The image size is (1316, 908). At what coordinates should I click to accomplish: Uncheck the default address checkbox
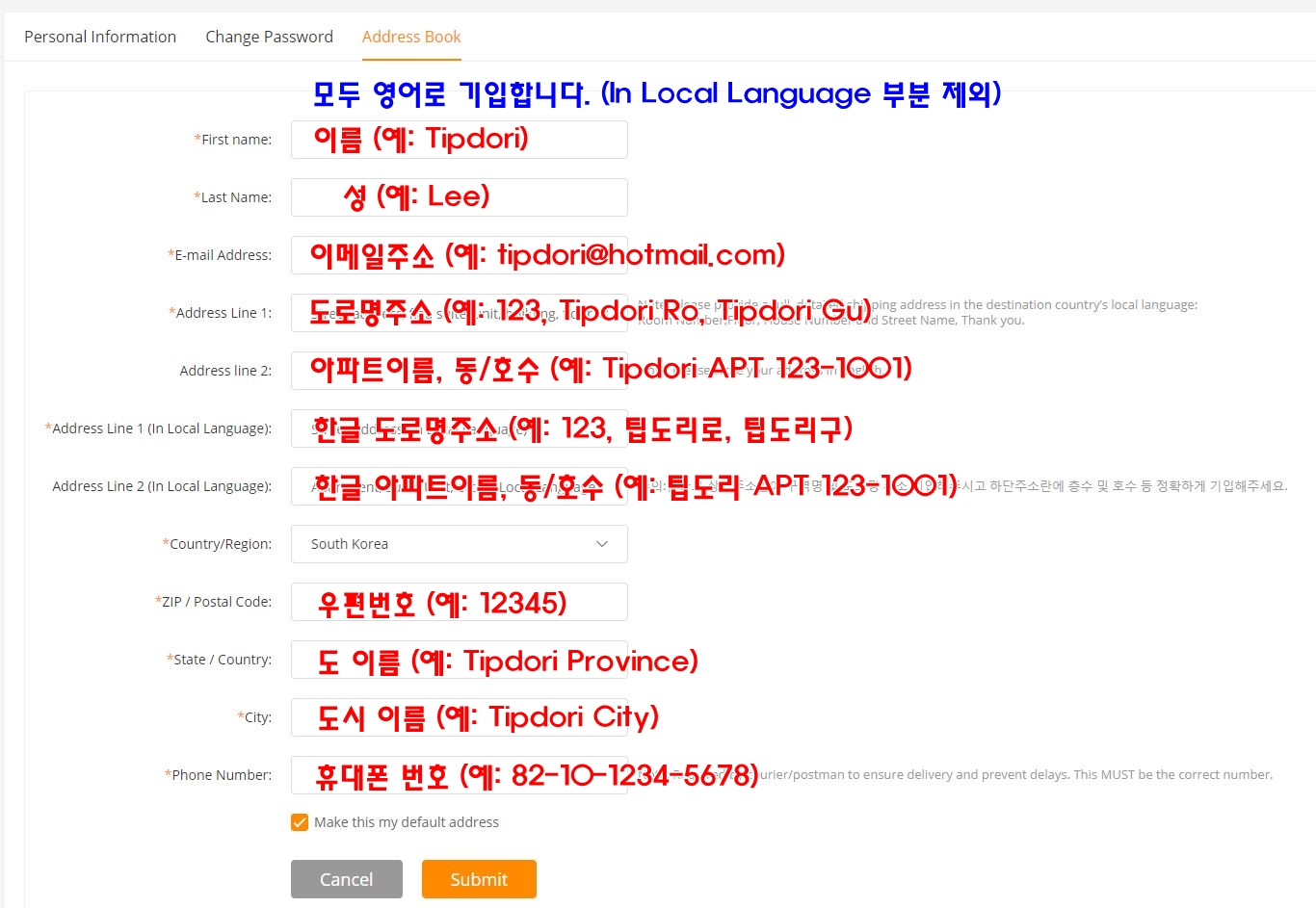(x=300, y=822)
